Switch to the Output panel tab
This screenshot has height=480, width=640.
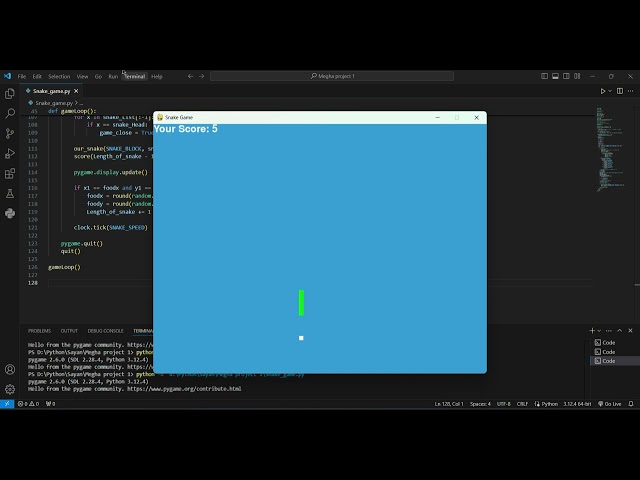pyautogui.click(x=69, y=331)
